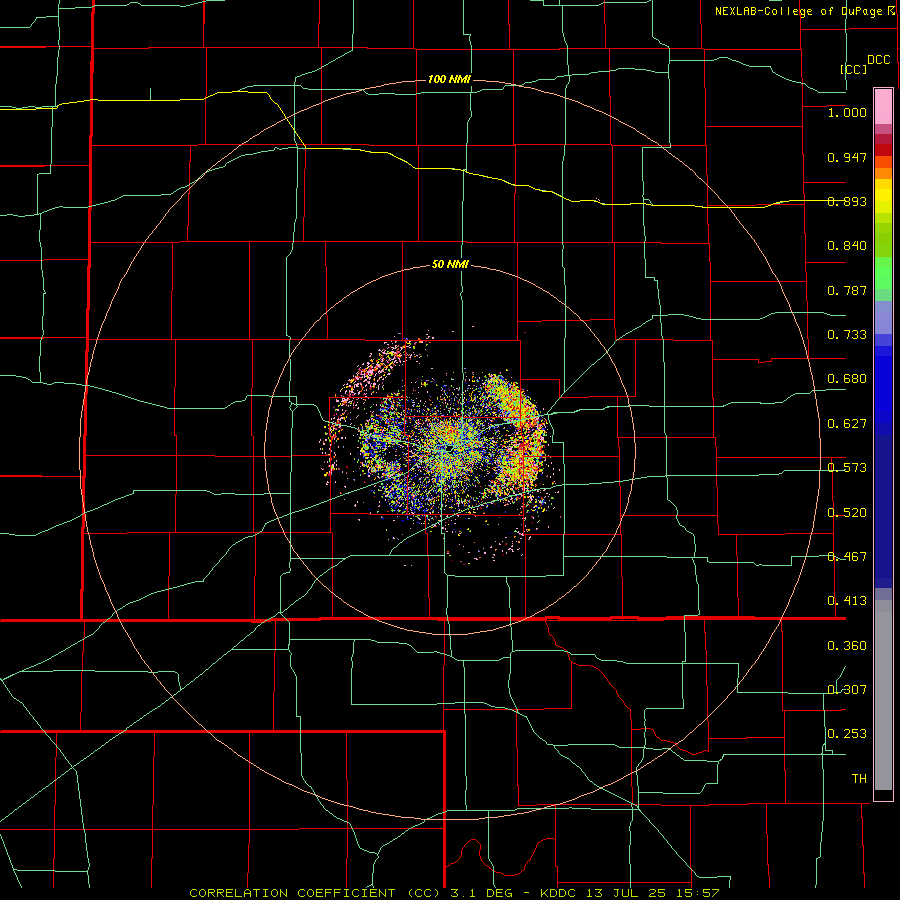Viewport: 900px width, 900px height.
Task: Select the 0.733 scale value
Action: tap(847, 335)
